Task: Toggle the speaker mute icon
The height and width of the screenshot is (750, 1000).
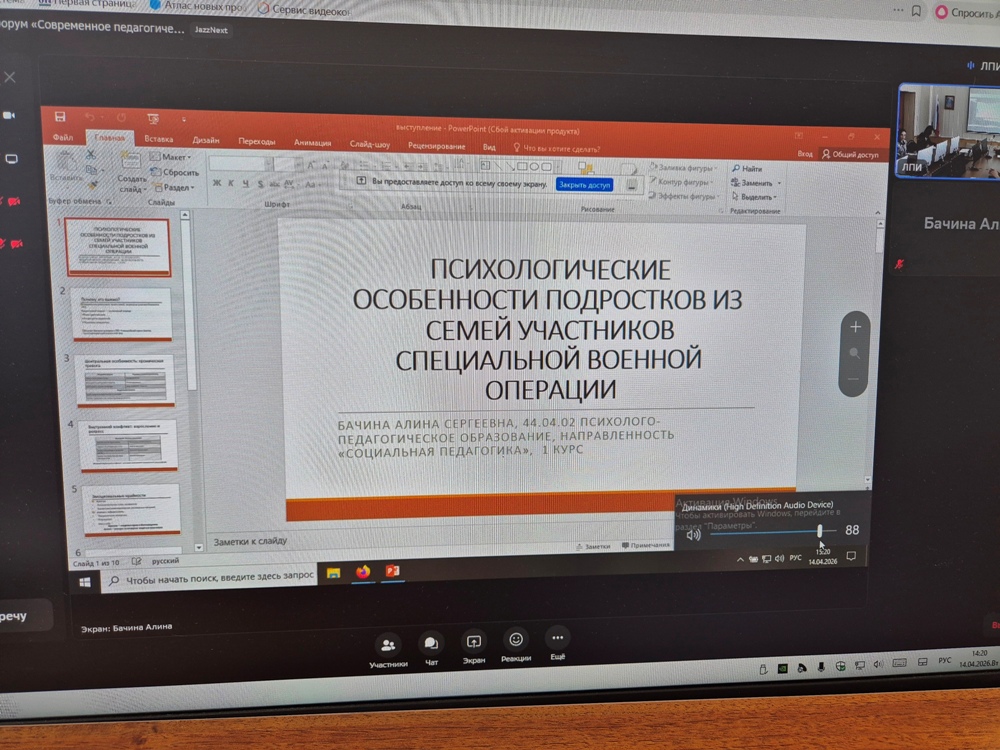Action: tap(693, 535)
